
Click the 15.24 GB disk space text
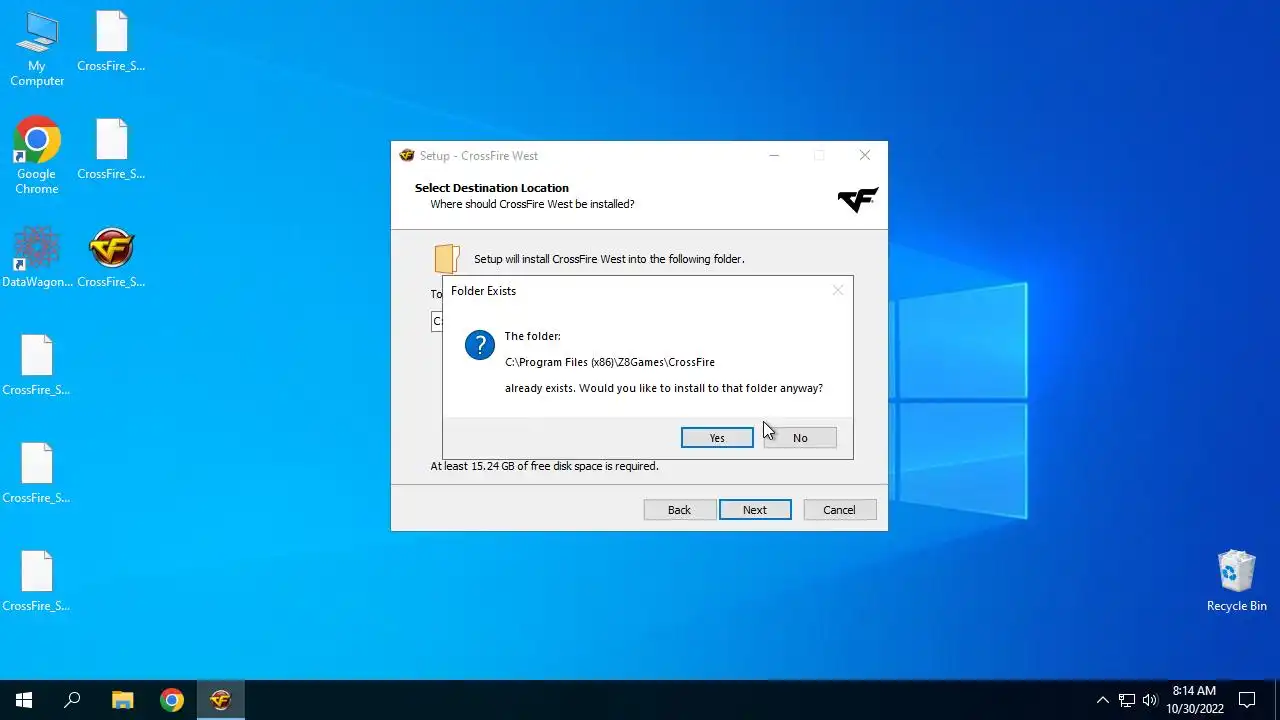(x=544, y=466)
